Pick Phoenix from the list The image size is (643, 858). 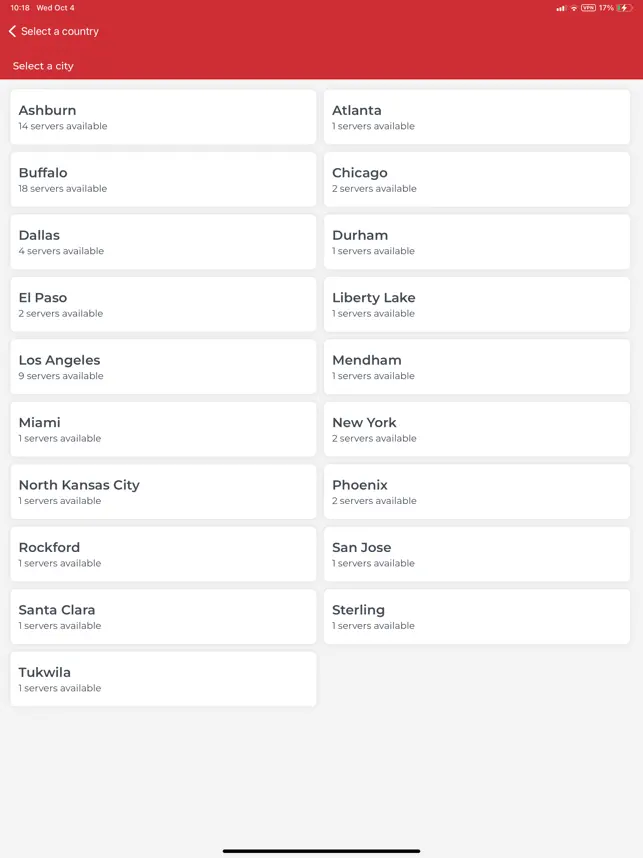click(x=477, y=491)
